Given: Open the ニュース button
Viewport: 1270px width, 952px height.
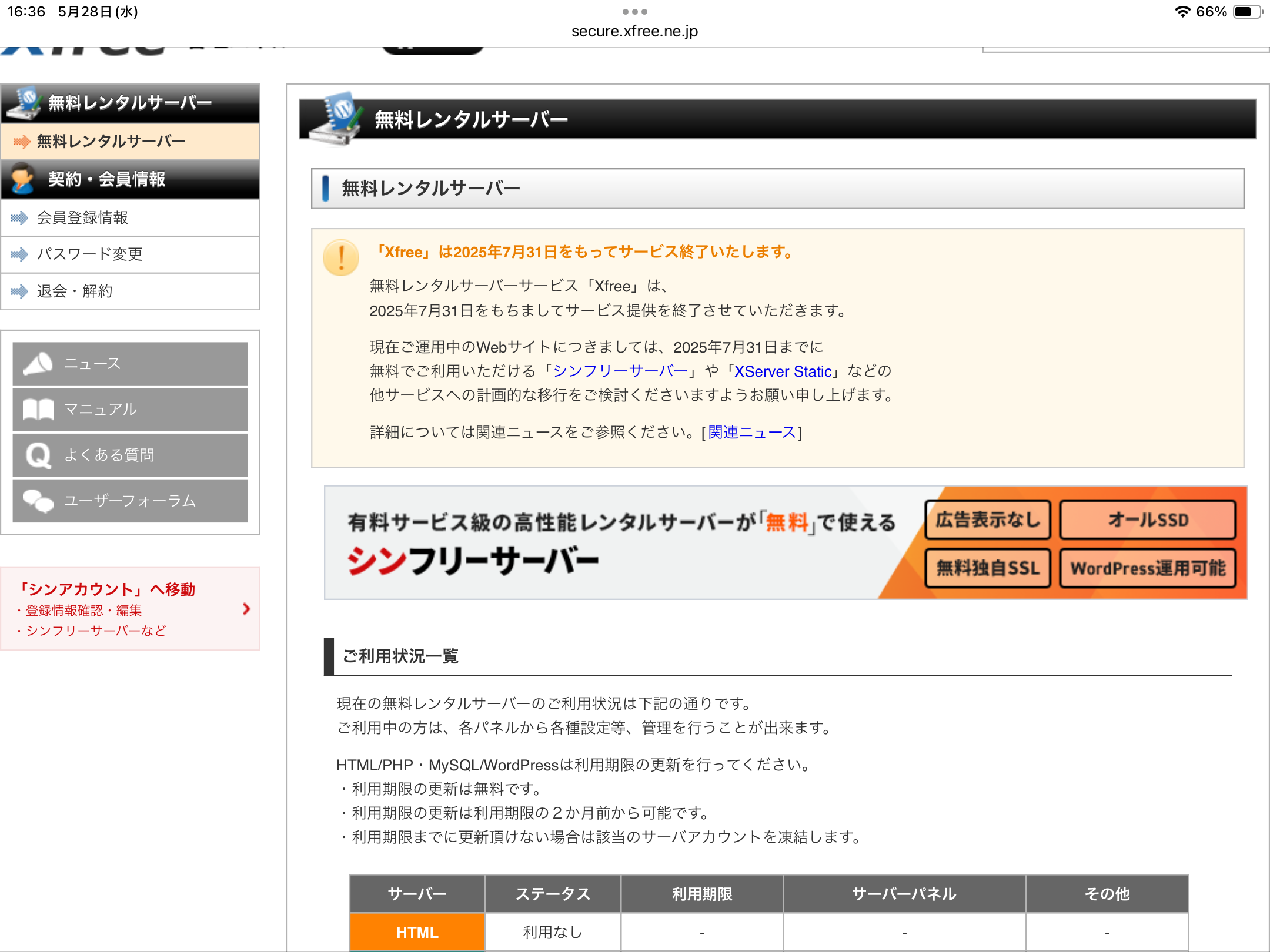Looking at the screenshot, I should point(130,364).
